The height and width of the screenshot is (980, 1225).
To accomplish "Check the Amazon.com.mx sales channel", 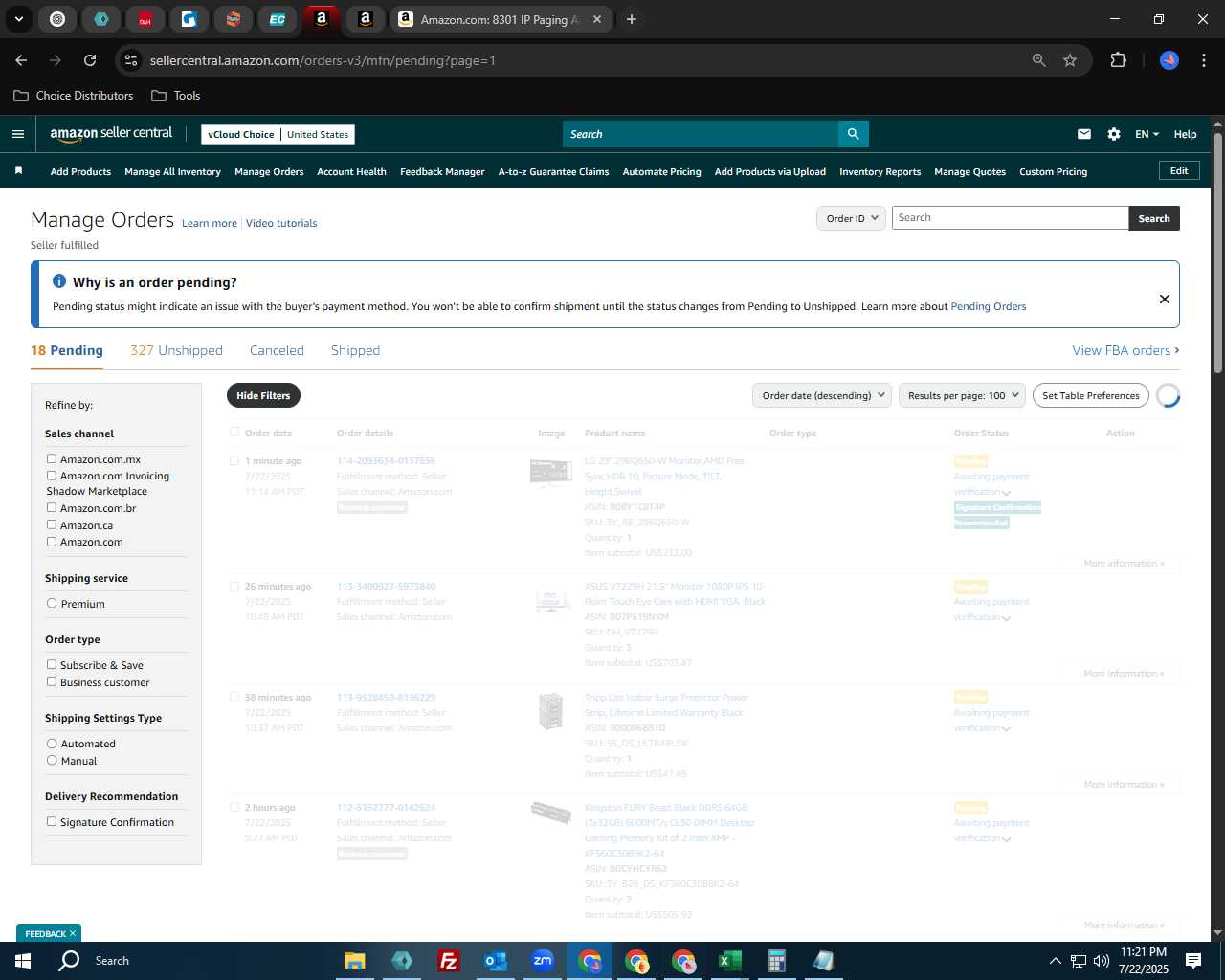I will (52, 459).
